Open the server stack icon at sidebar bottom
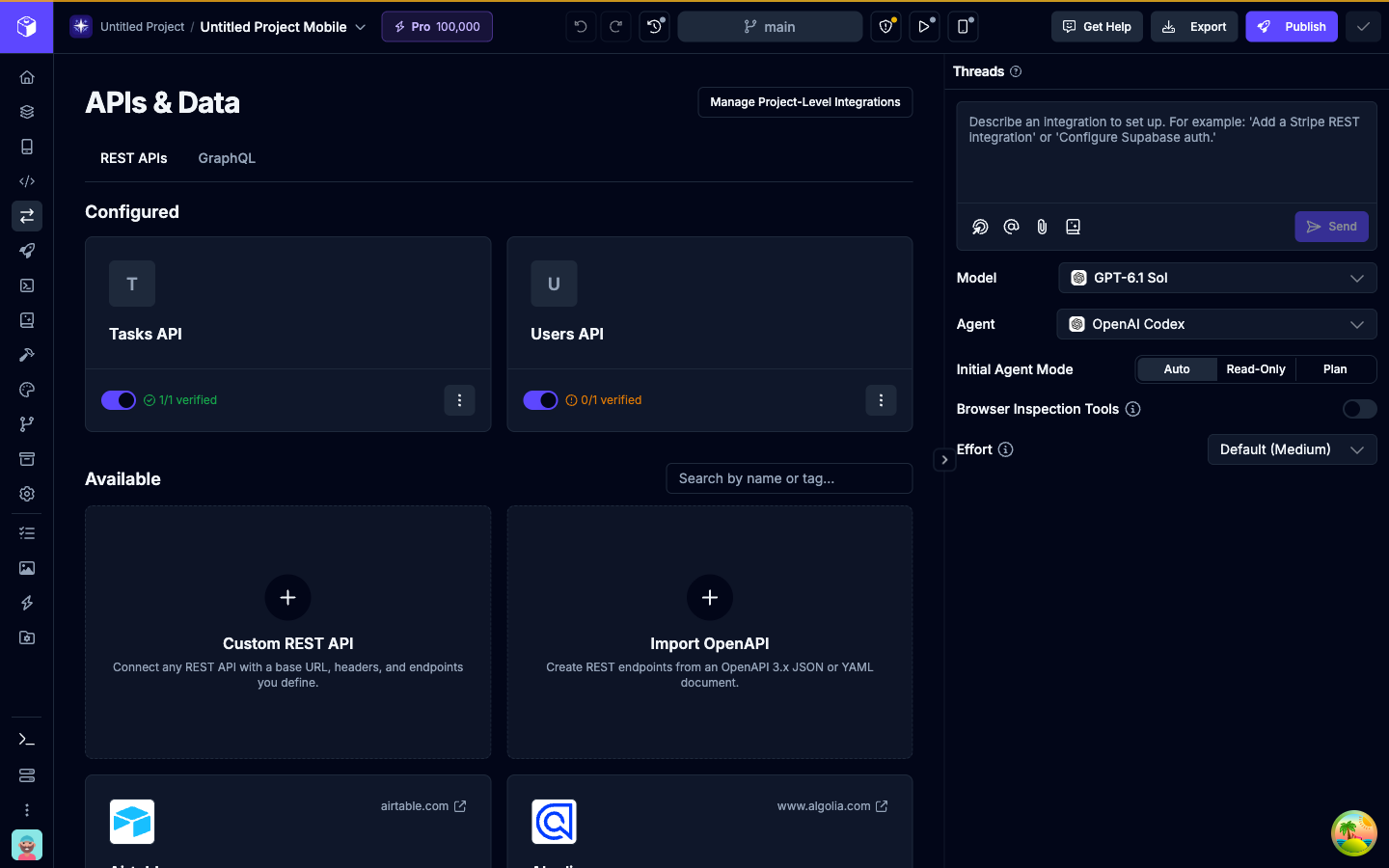Image resolution: width=1389 pixels, height=868 pixels. coord(27,775)
